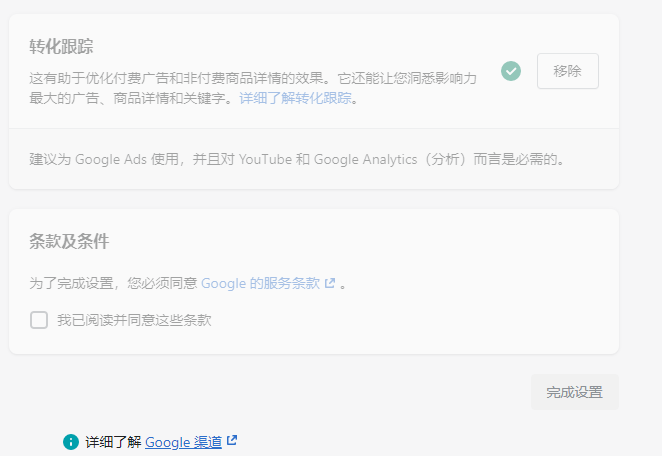662x456 pixels.
Task: Click external link icon after Google 渠道
Action: pos(232,440)
